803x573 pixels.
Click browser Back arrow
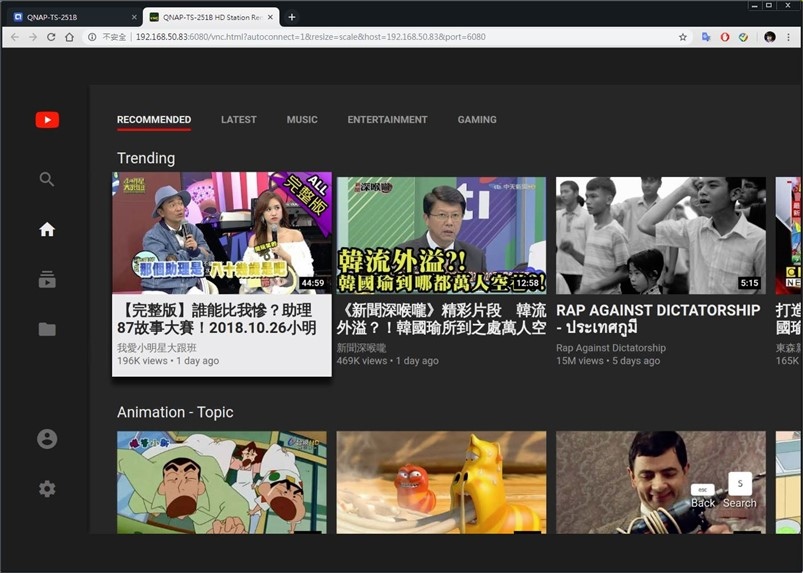click(15, 37)
